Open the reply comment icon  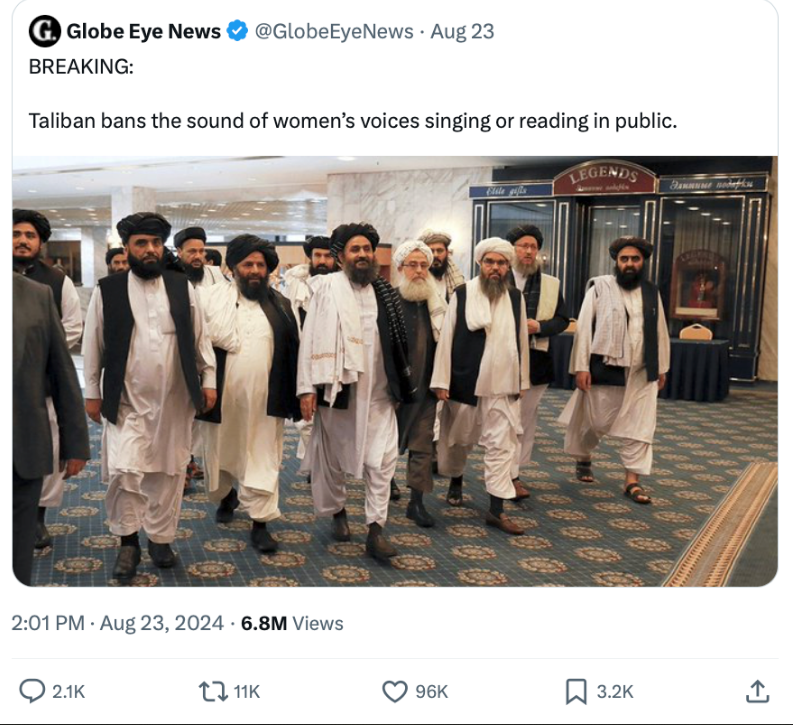32,691
